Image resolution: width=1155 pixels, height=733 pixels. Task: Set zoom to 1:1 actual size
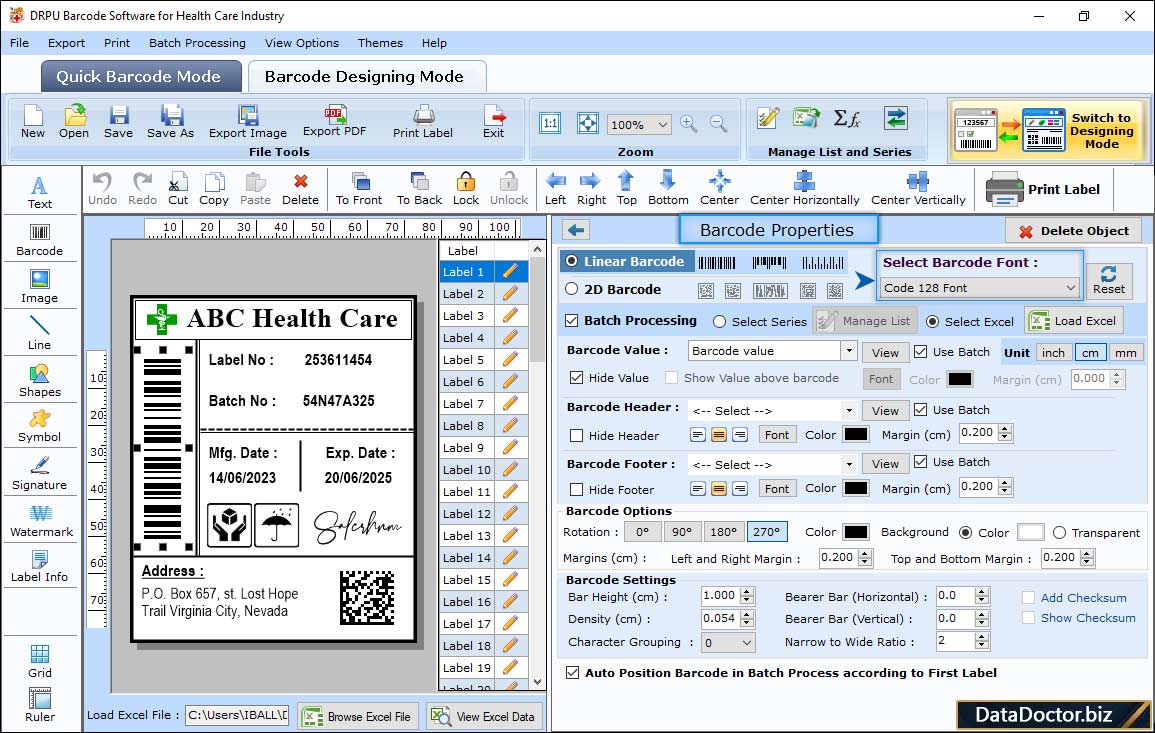(550, 123)
